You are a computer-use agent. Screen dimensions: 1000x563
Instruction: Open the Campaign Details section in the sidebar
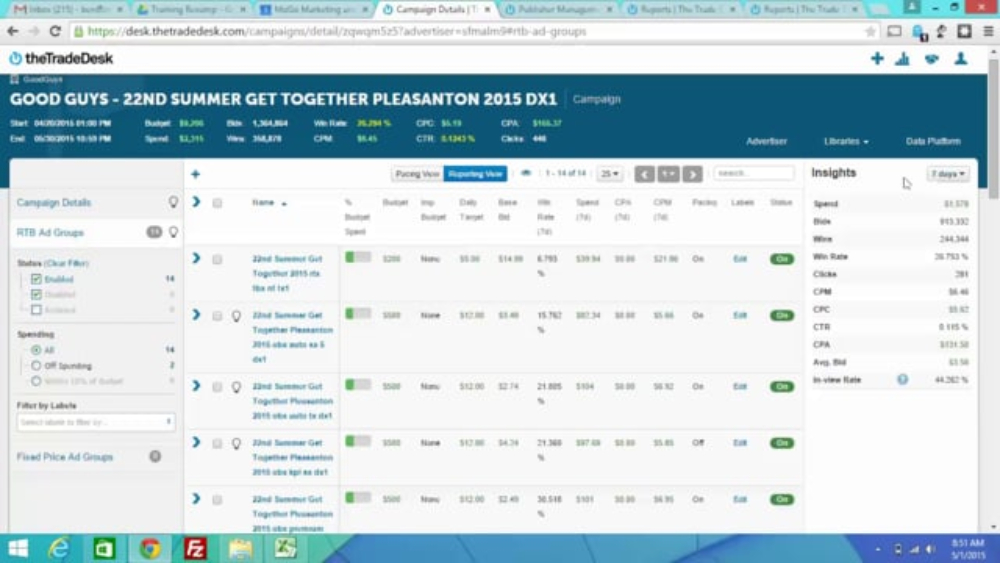click(x=54, y=202)
